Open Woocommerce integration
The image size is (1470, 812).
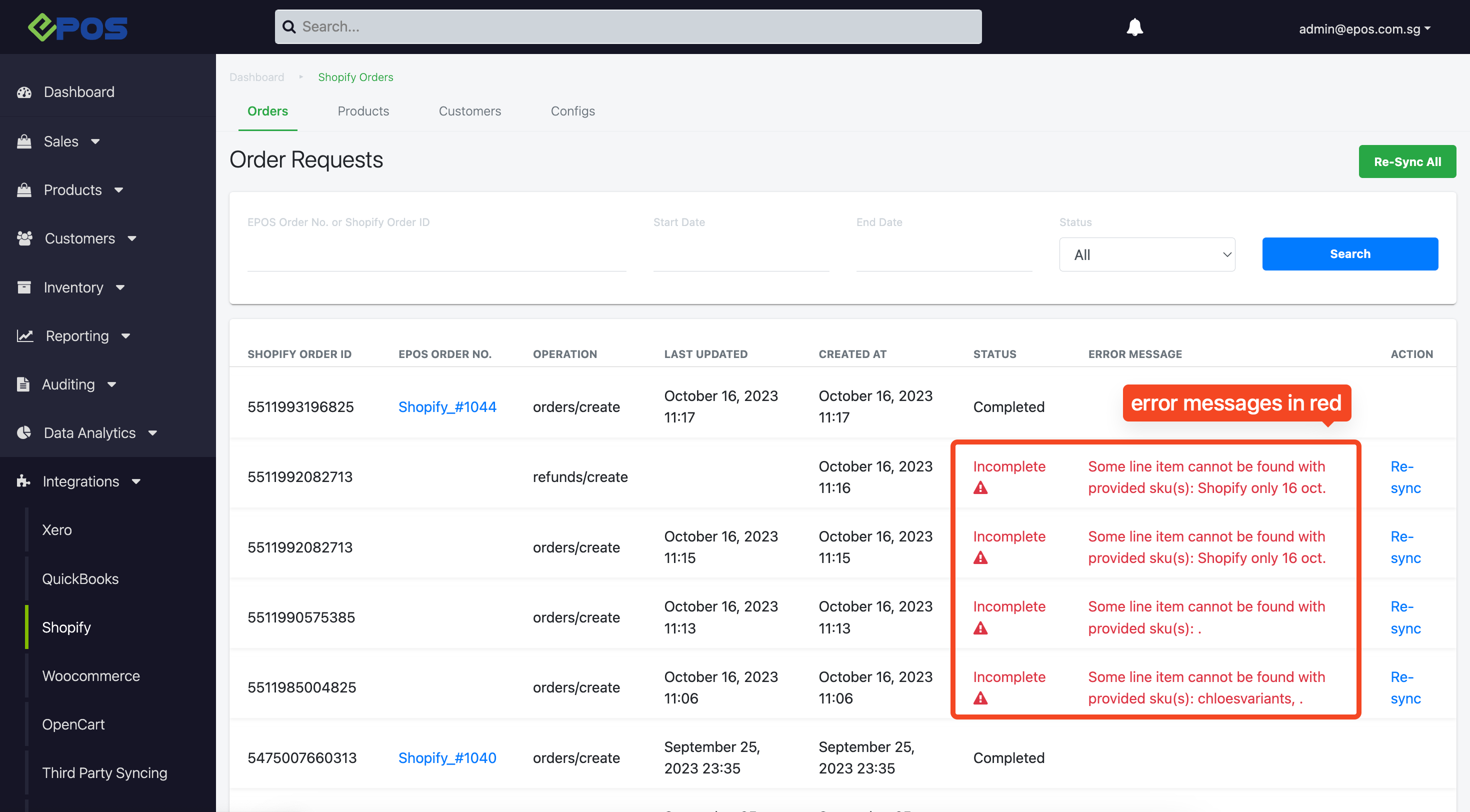90,675
